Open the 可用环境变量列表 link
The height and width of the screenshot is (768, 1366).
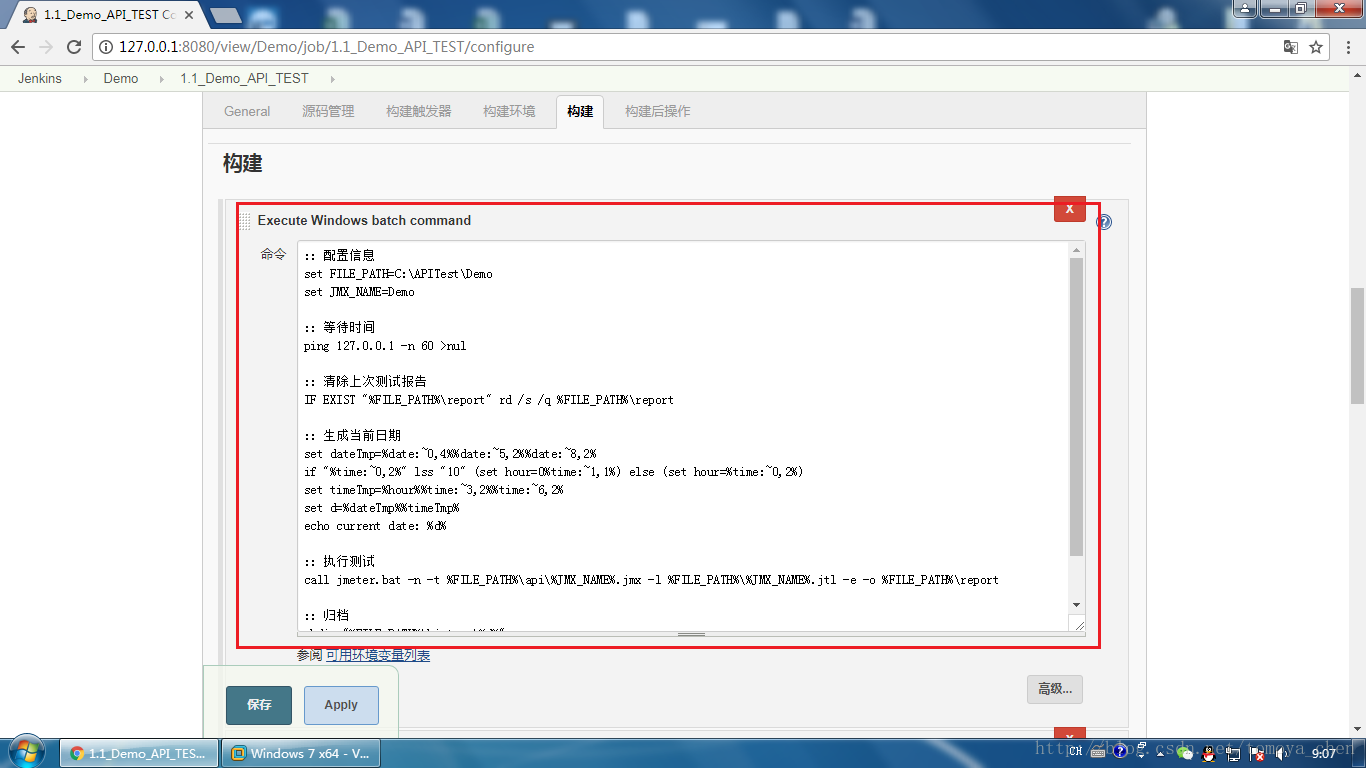378,655
